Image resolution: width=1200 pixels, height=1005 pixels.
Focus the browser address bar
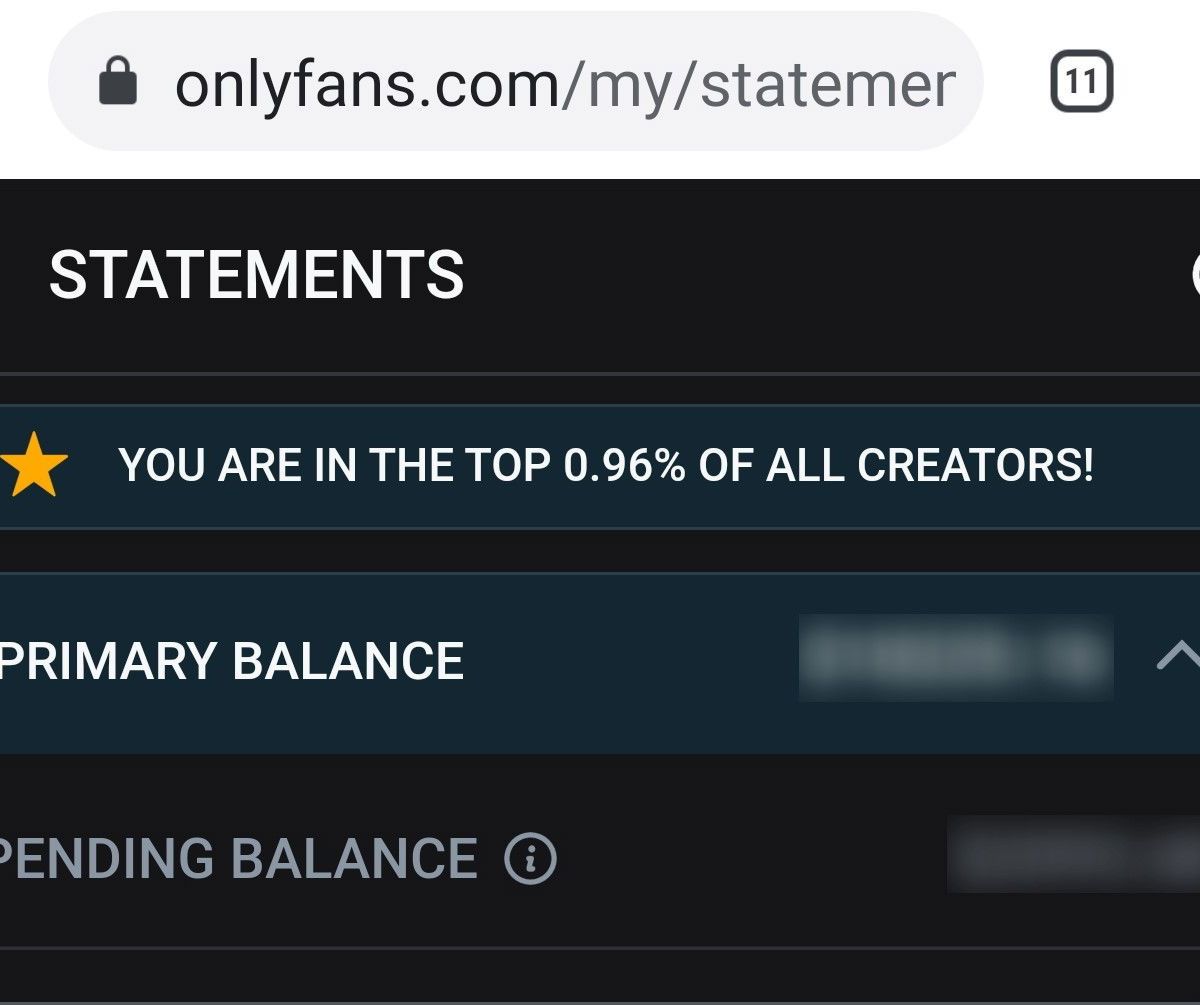(515, 82)
